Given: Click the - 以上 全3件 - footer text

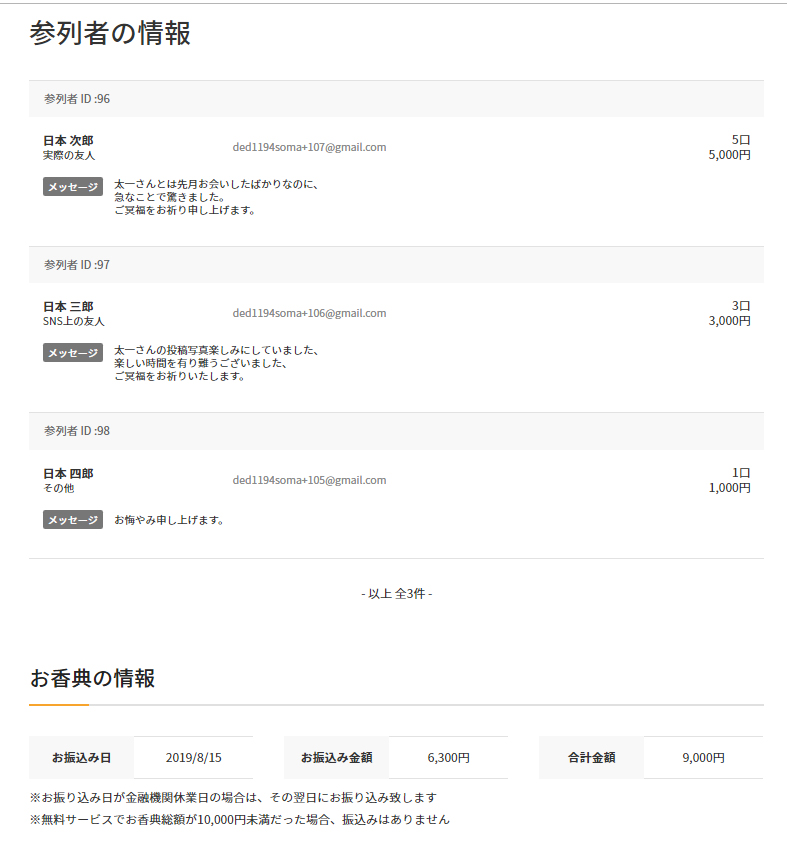Looking at the screenshot, I should (397, 594).
